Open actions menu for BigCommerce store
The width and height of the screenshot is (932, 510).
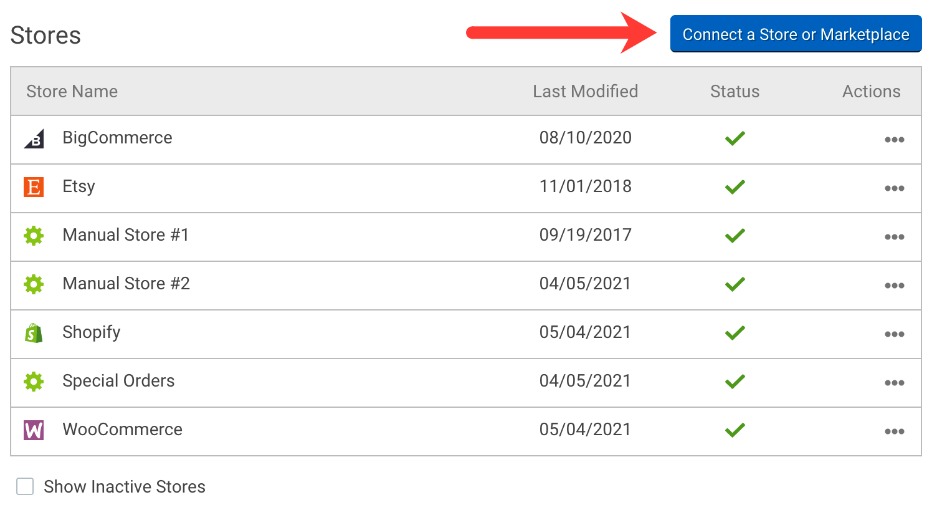[x=894, y=140]
